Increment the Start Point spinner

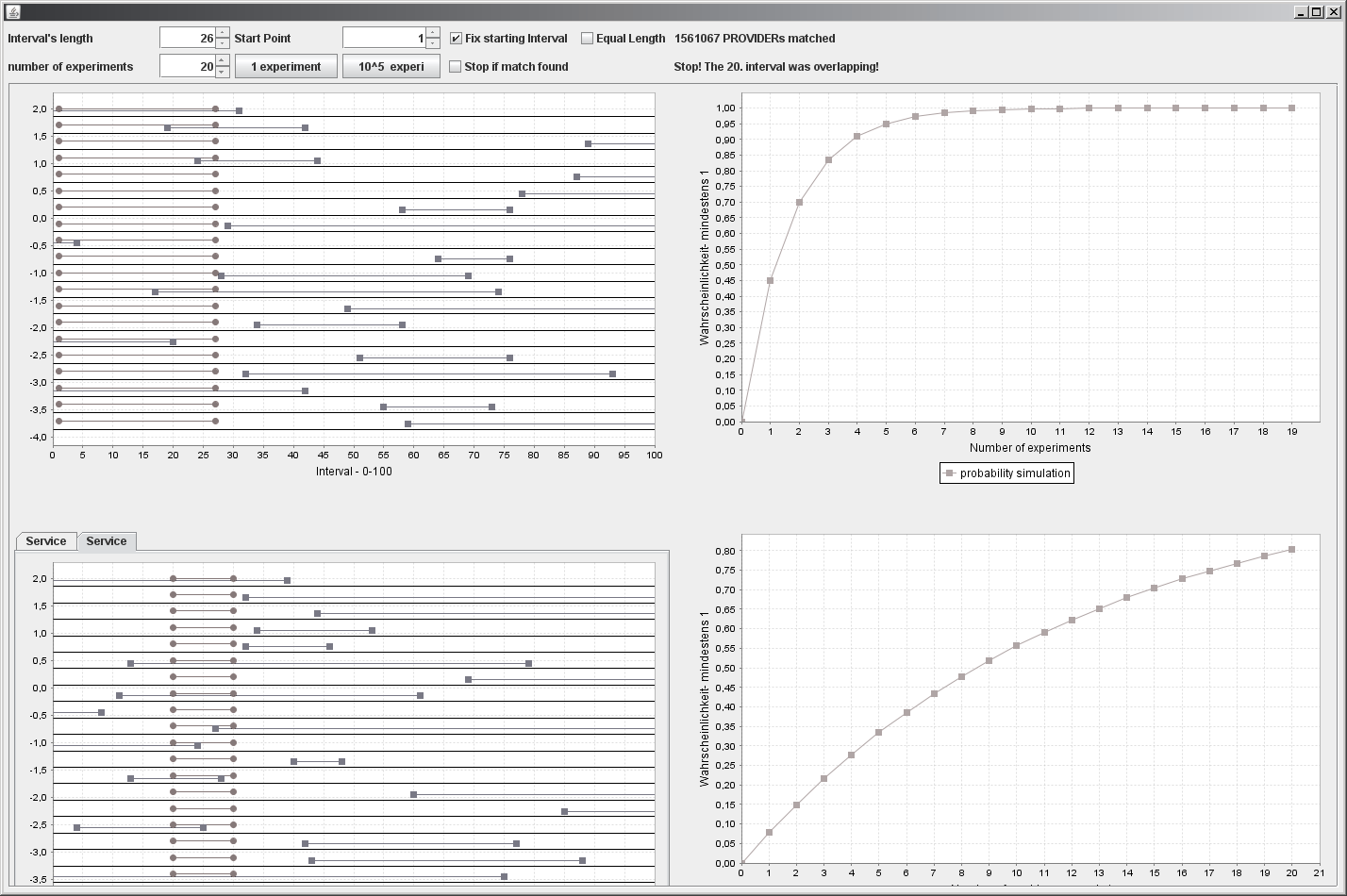(x=433, y=34)
